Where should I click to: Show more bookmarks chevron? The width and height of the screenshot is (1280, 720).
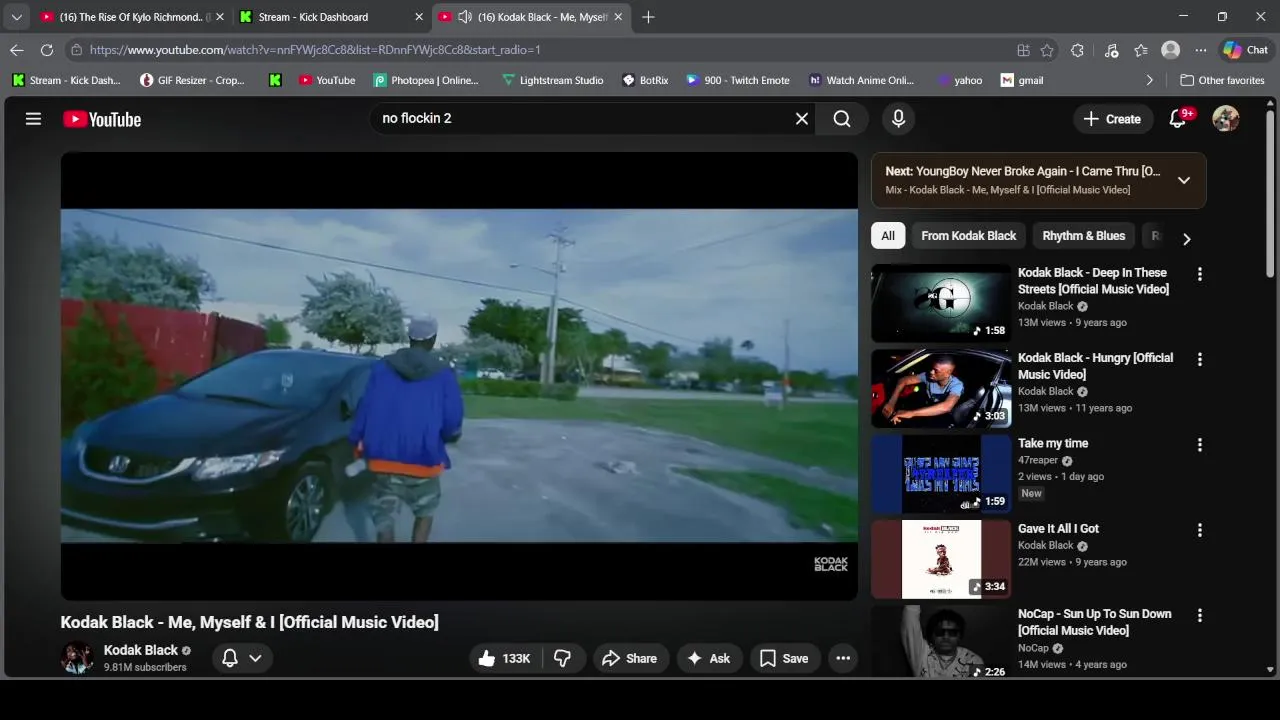pos(1149,80)
